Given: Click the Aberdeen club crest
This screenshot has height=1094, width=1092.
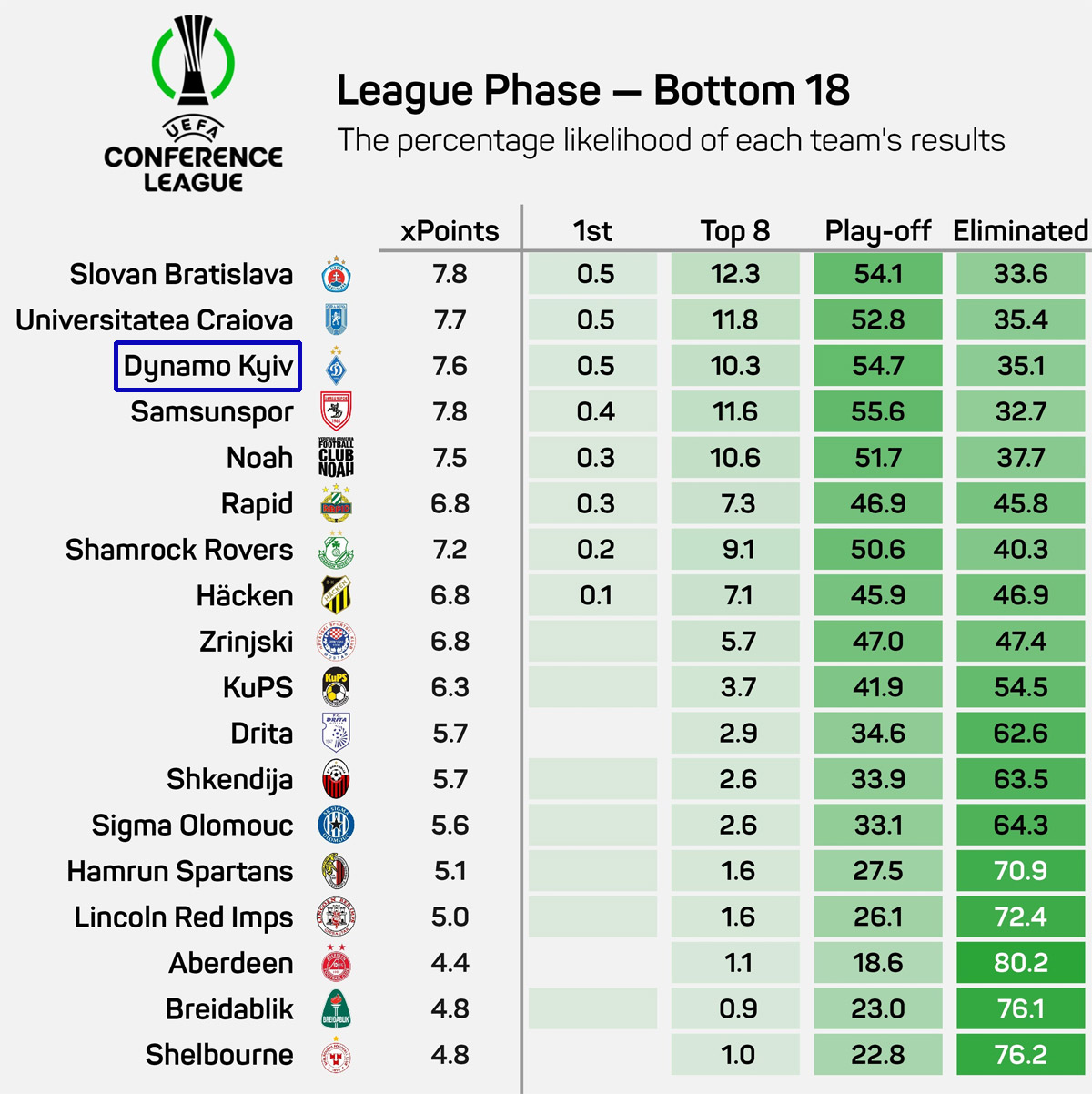Looking at the screenshot, I should 336,963.
